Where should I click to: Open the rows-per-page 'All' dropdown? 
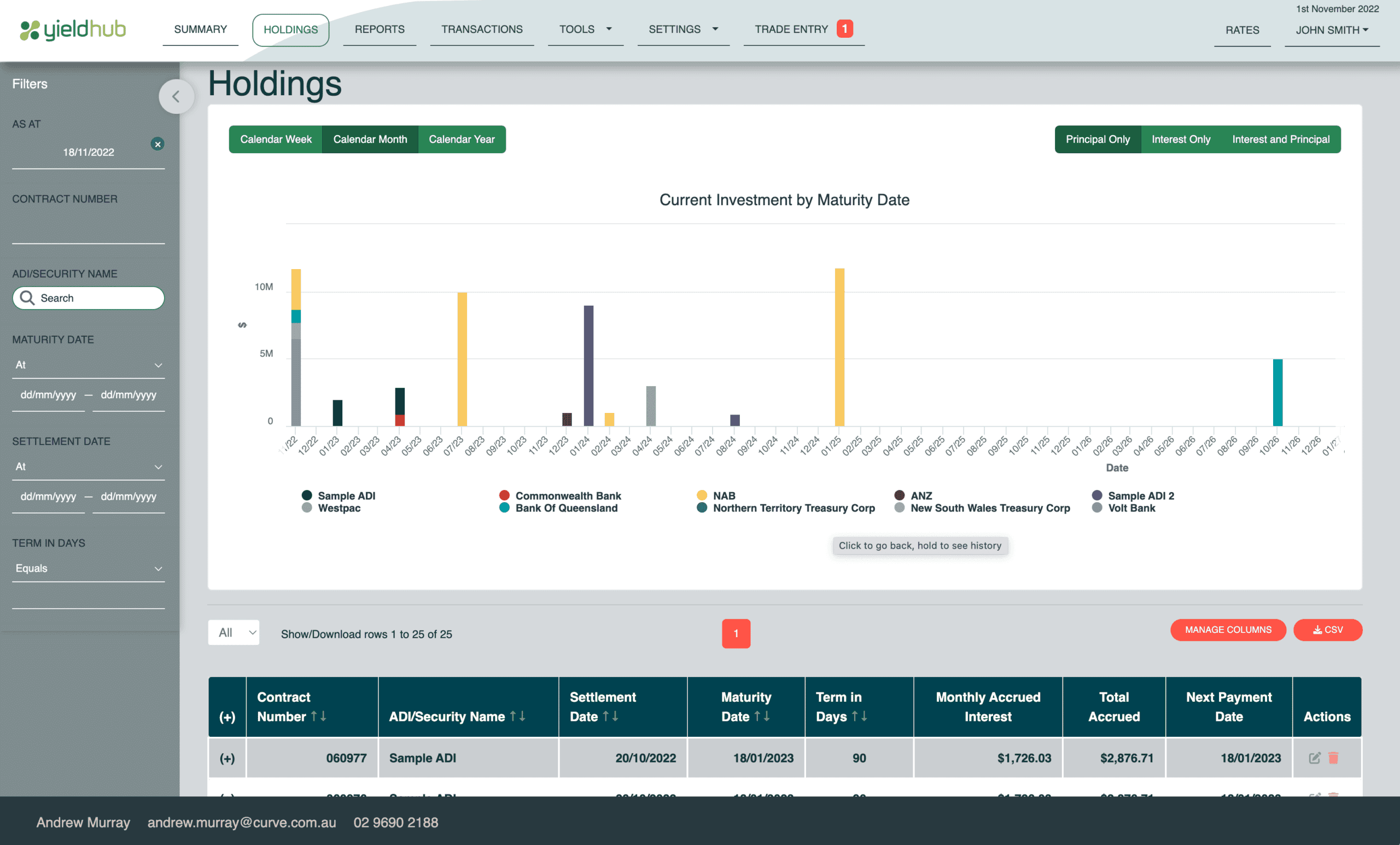click(234, 632)
